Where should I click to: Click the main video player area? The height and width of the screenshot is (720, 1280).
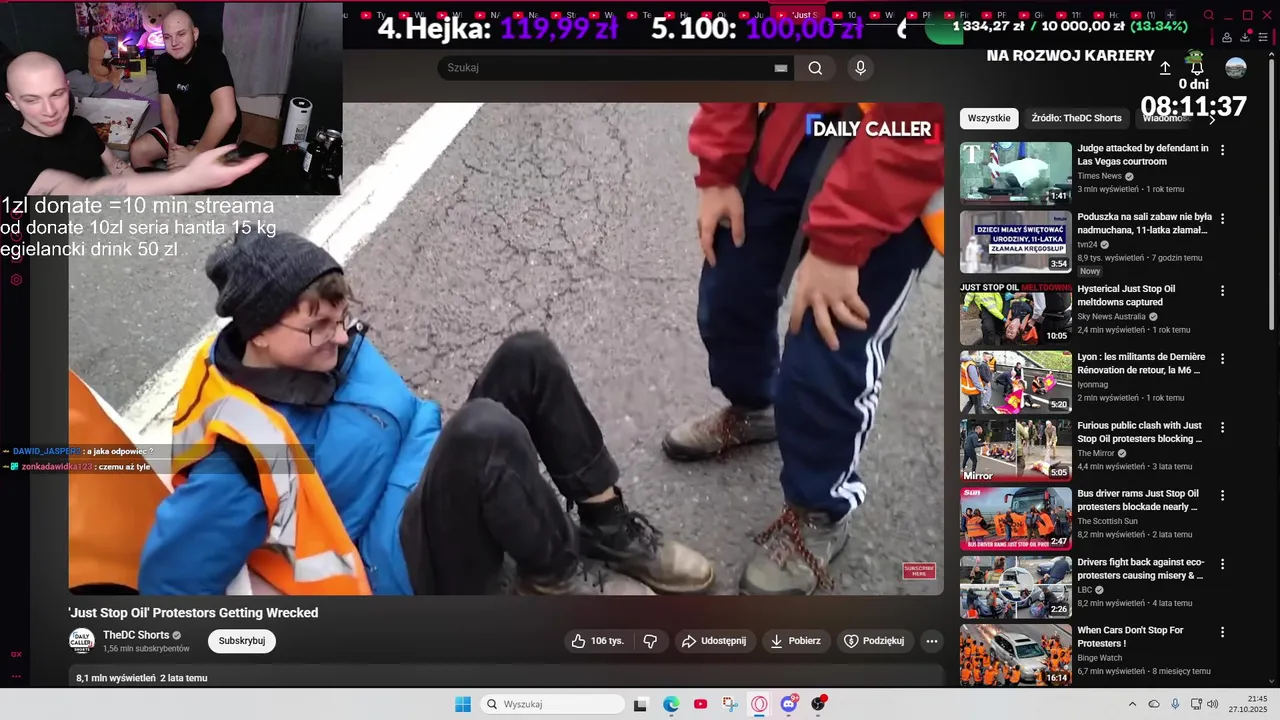tap(506, 349)
